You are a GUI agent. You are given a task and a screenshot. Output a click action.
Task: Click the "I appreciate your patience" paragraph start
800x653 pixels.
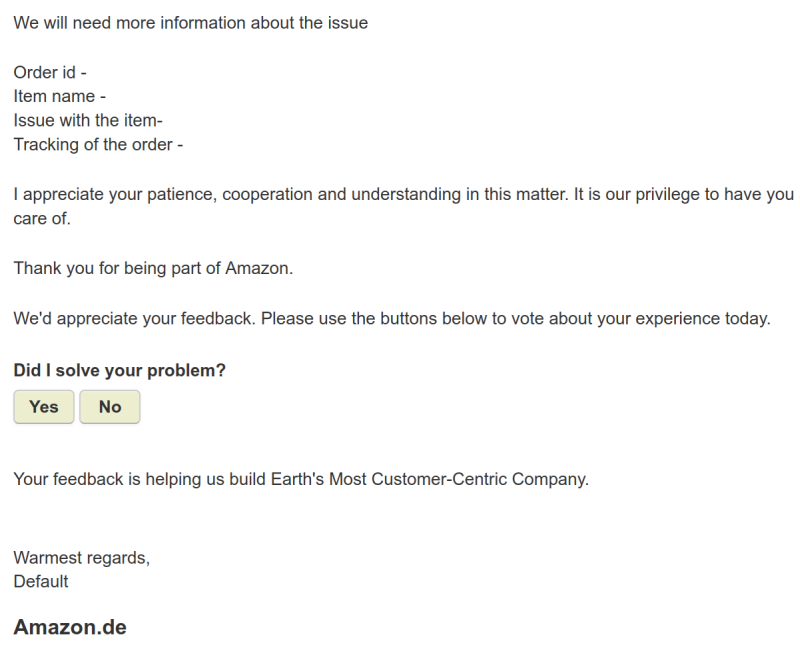tap(100, 195)
